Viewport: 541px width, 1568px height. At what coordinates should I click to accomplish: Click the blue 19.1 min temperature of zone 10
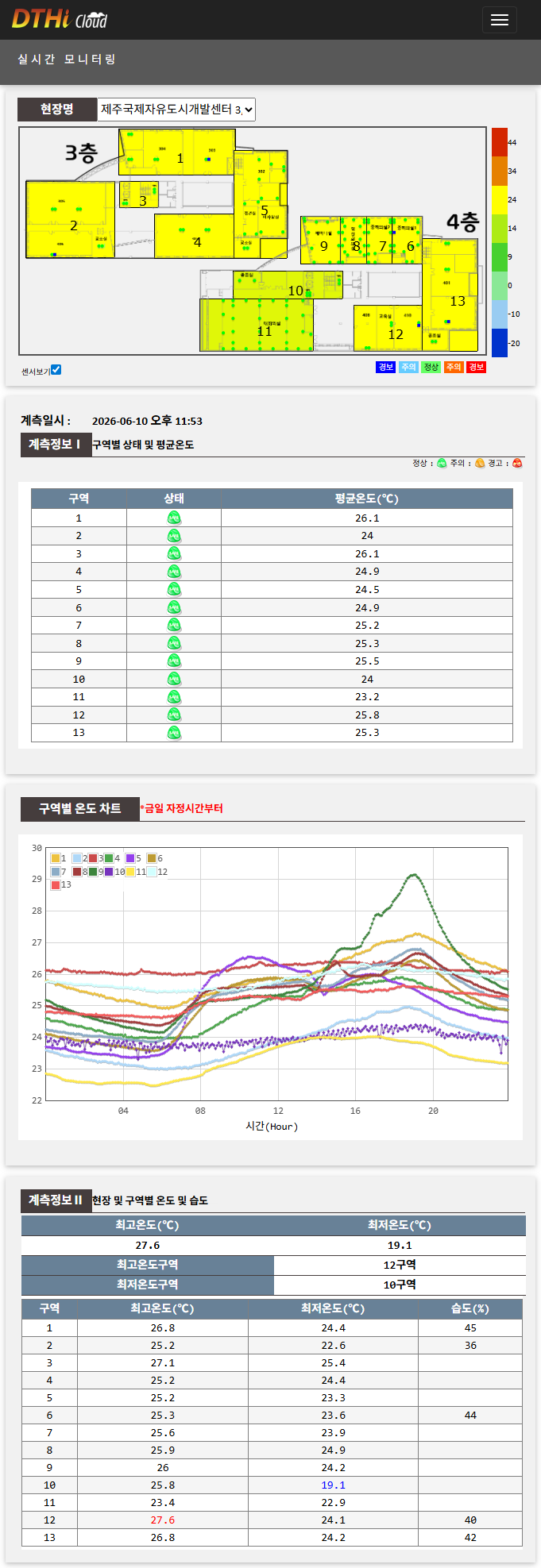pyautogui.click(x=333, y=1485)
